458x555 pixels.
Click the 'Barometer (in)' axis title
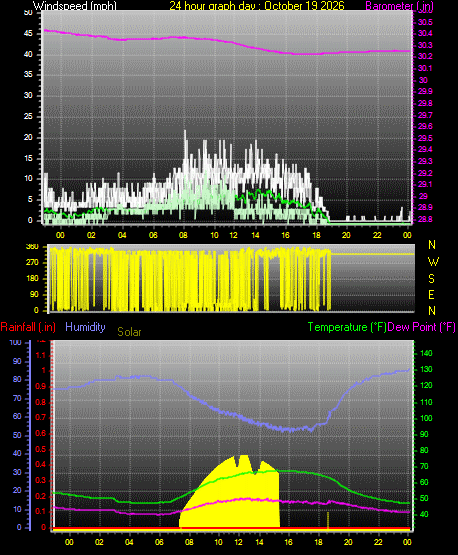(399, 6)
